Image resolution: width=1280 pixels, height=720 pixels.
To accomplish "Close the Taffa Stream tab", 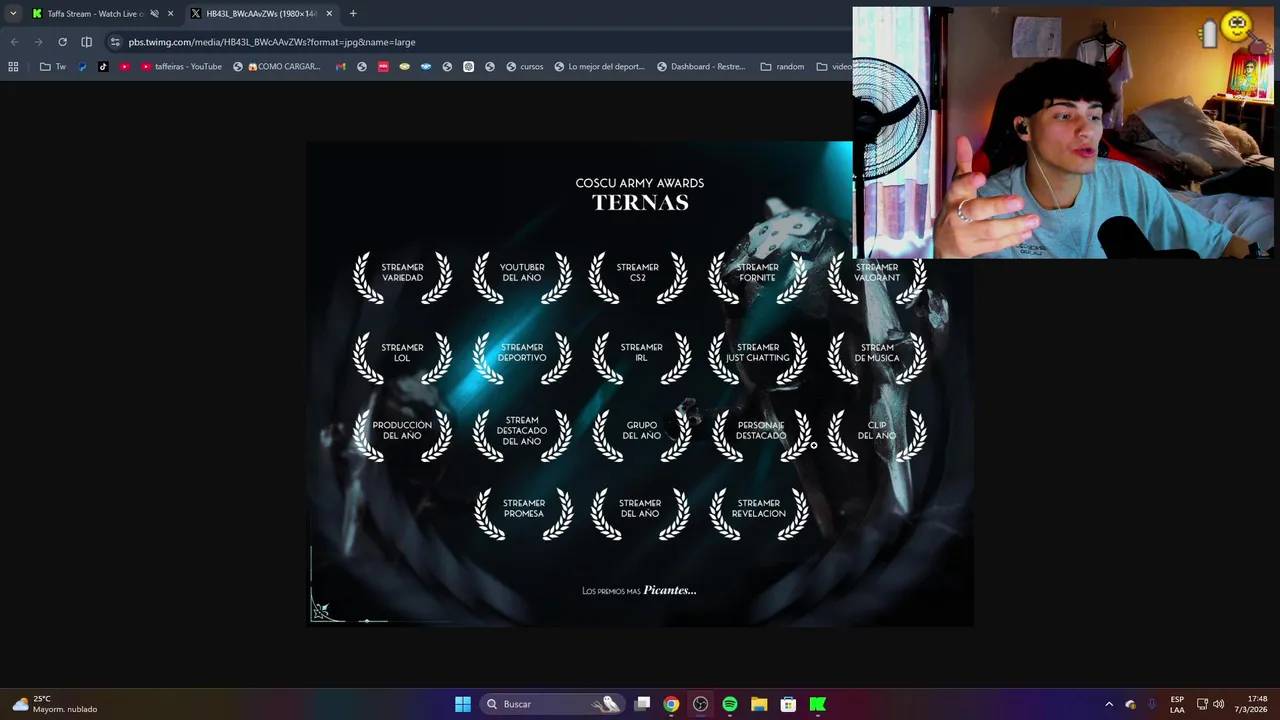I will coord(171,13).
